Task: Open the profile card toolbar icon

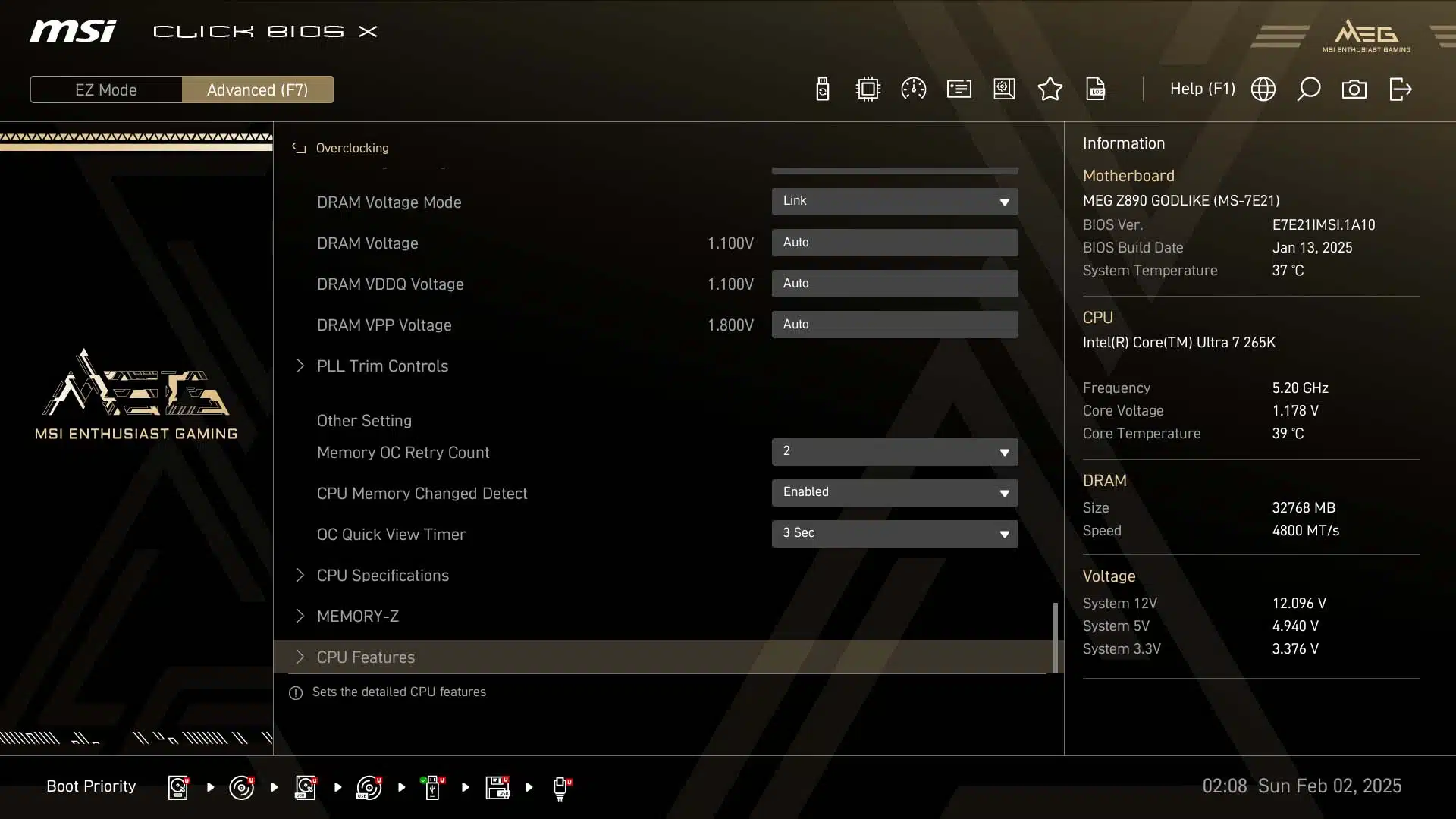Action: 959,89
